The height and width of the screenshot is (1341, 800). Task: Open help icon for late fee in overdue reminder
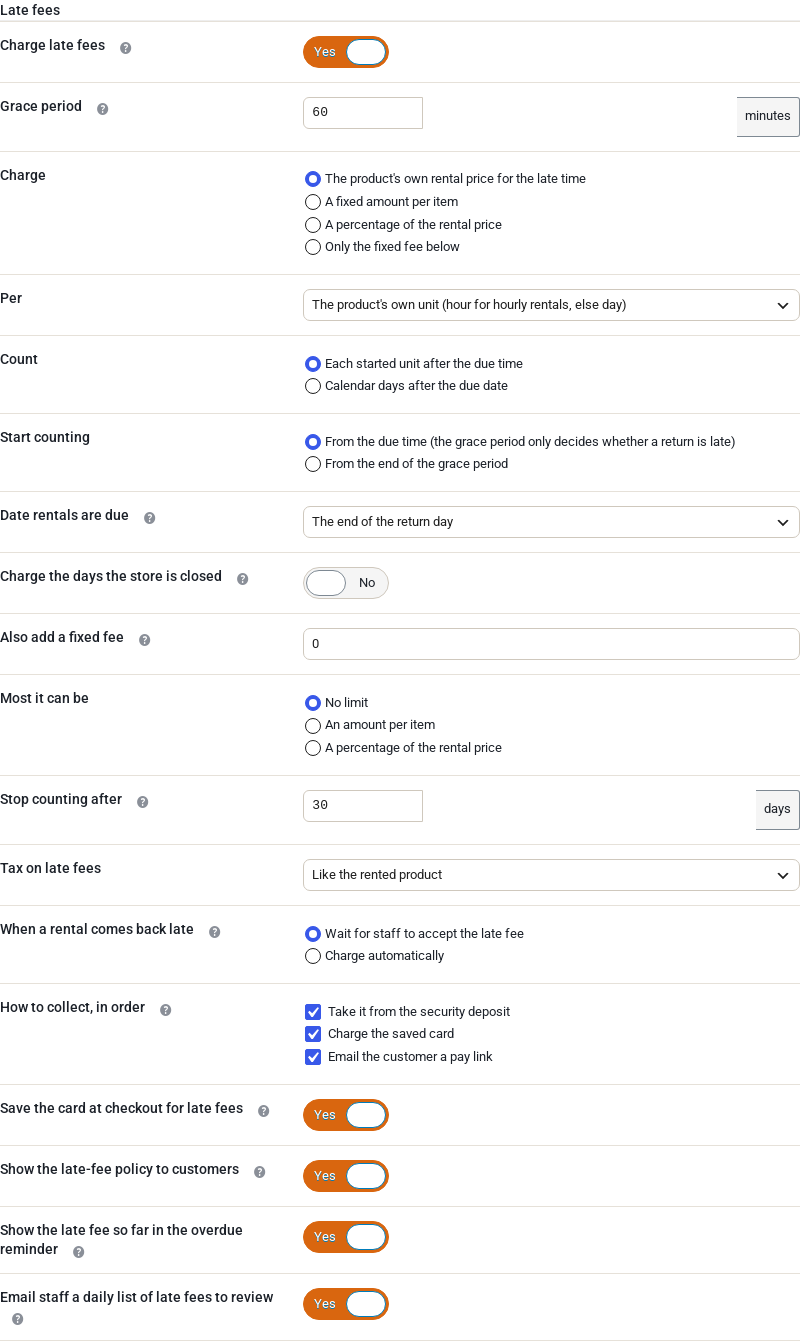tap(78, 1251)
